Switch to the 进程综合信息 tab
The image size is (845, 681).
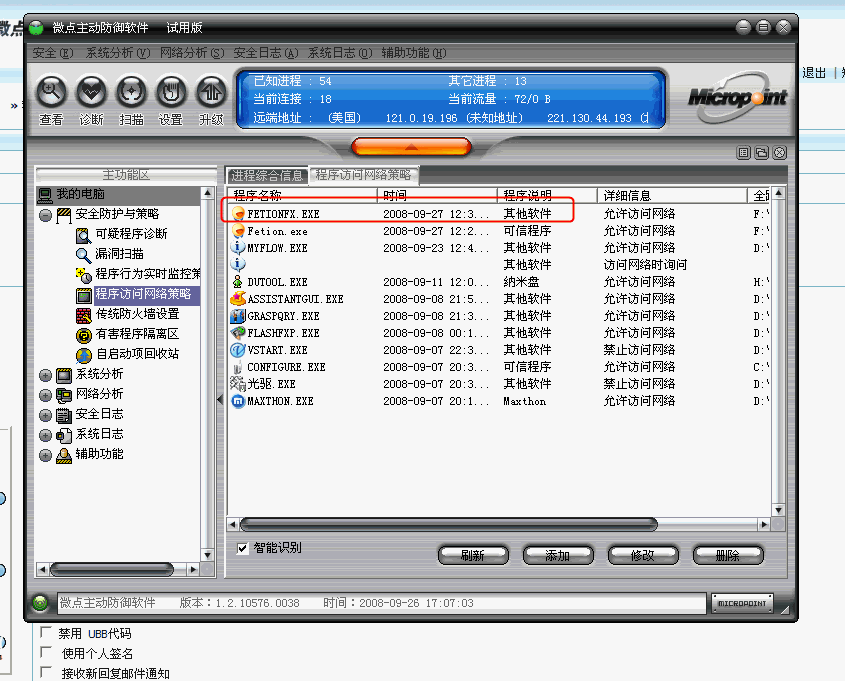[x=267, y=175]
